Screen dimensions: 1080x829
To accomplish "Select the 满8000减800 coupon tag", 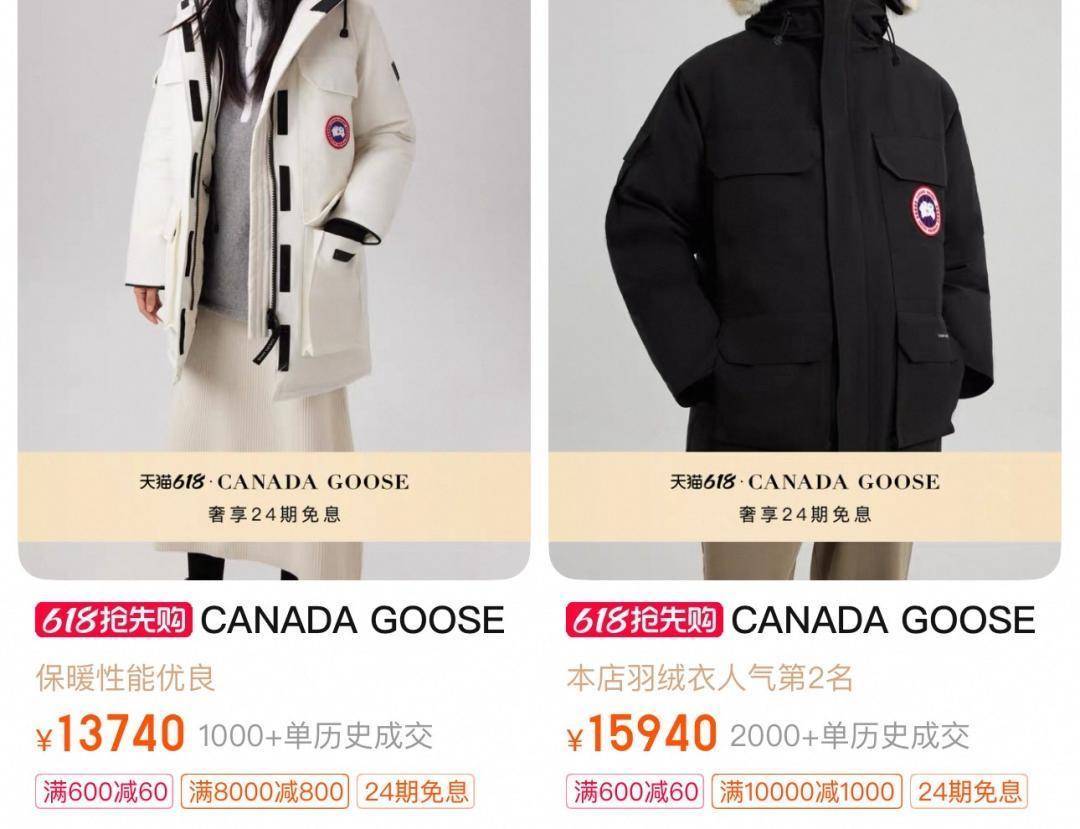I will pos(266,792).
